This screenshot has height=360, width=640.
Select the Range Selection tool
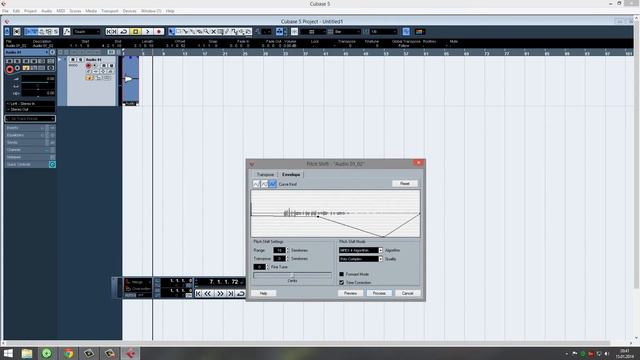coord(178,32)
